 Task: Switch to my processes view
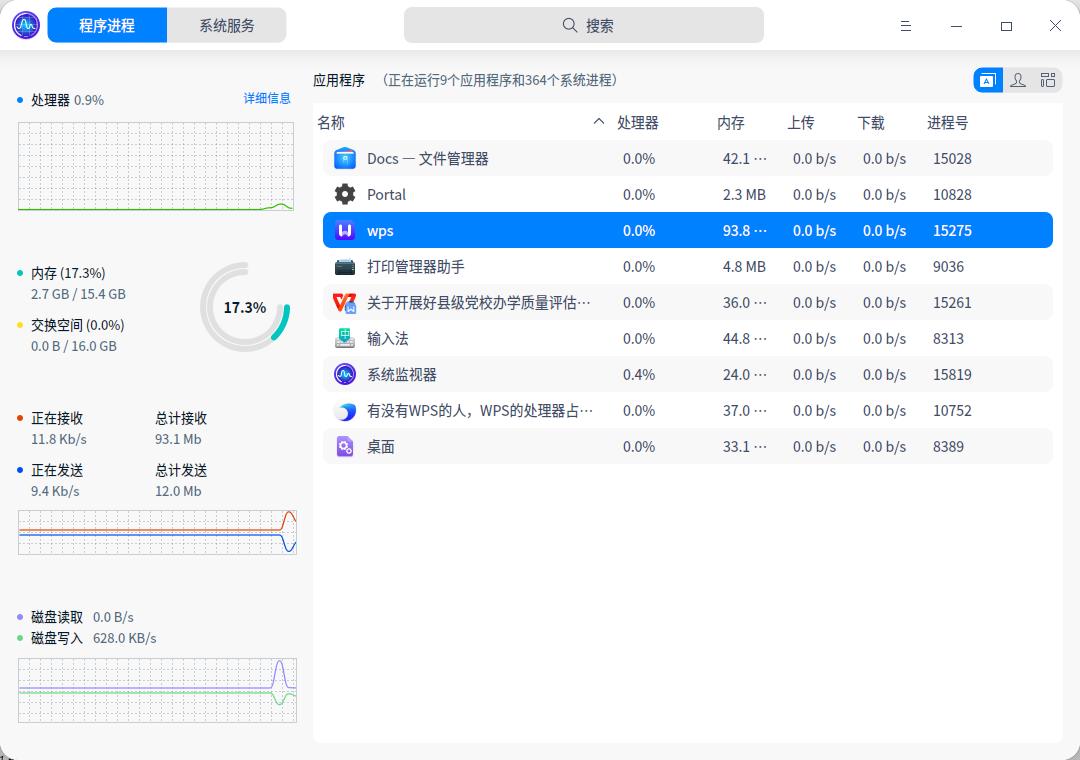click(1018, 80)
